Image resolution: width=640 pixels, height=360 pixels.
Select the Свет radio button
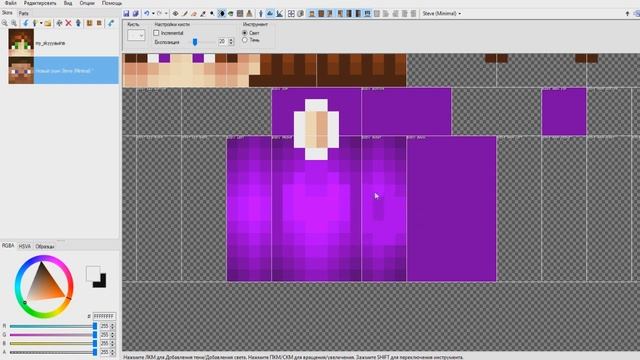pyautogui.click(x=245, y=33)
